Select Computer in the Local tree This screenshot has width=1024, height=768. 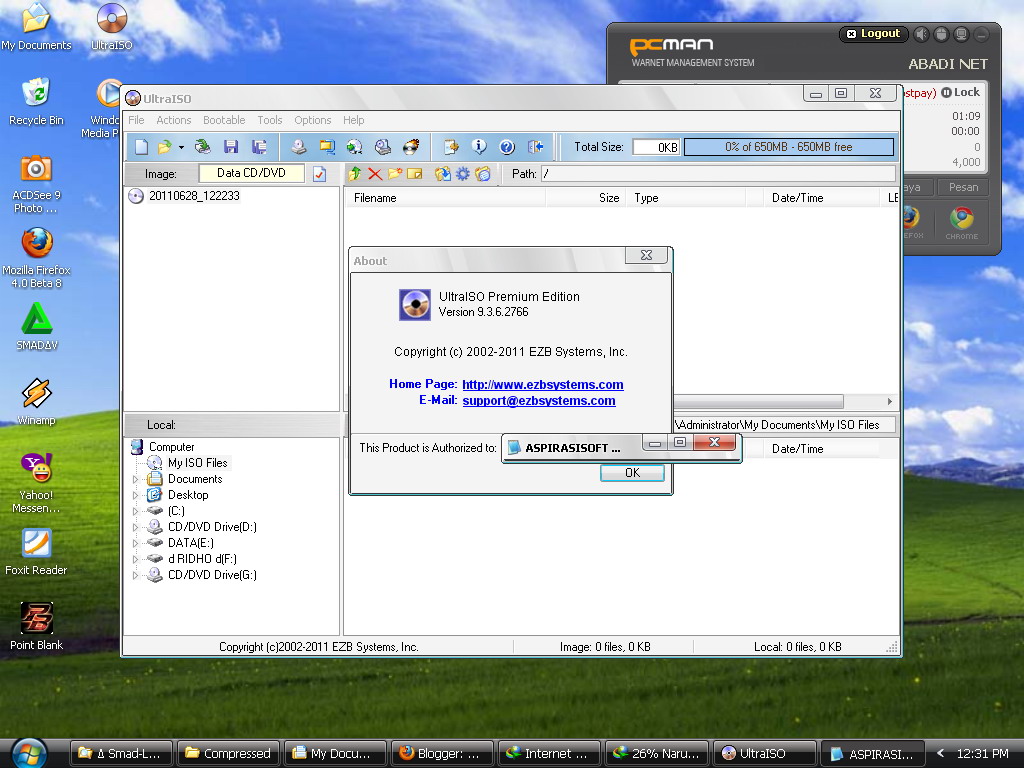[172, 447]
